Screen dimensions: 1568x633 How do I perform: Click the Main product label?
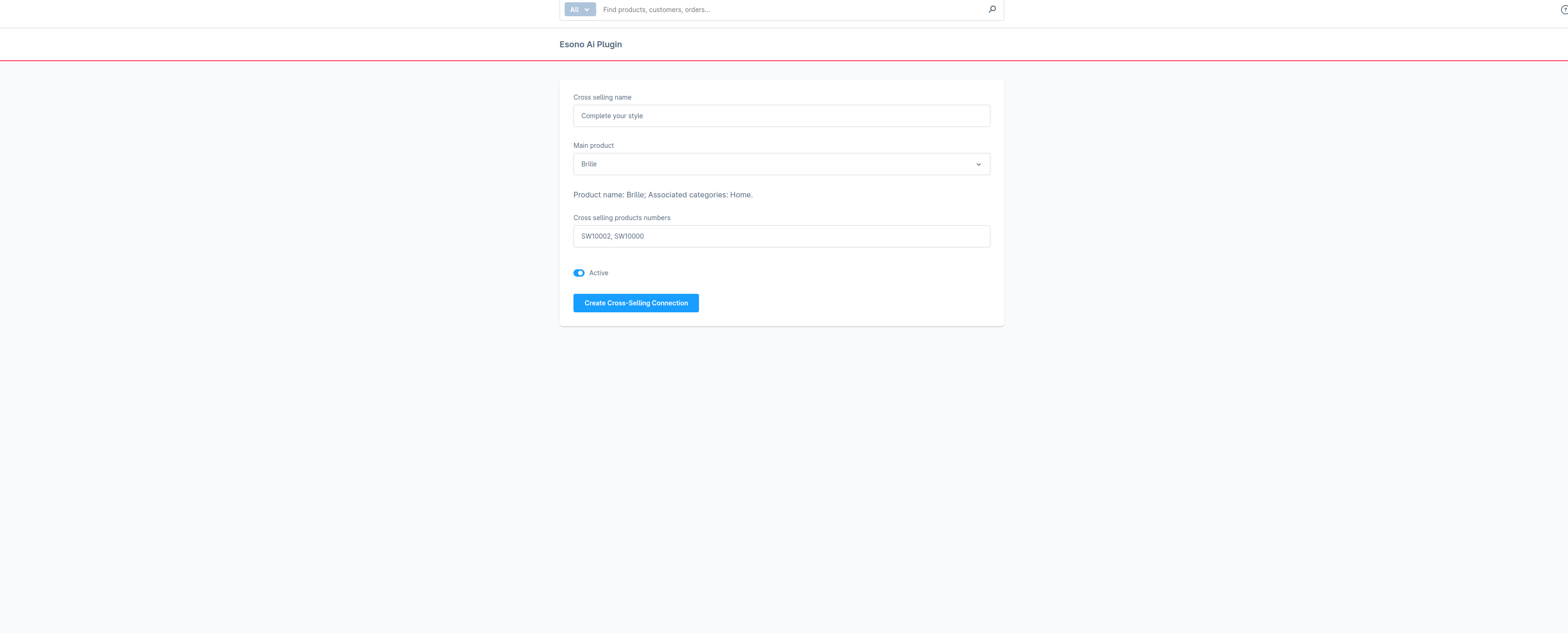click(x=593, y=146)
